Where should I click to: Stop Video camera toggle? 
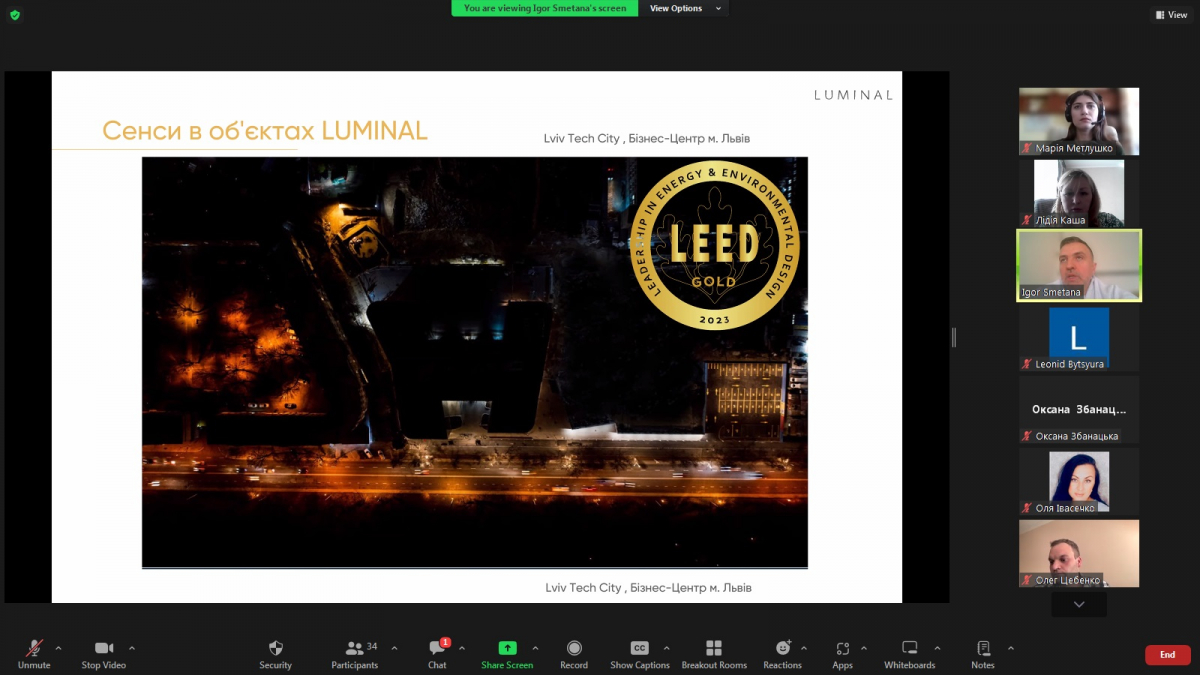coord(104,649)
